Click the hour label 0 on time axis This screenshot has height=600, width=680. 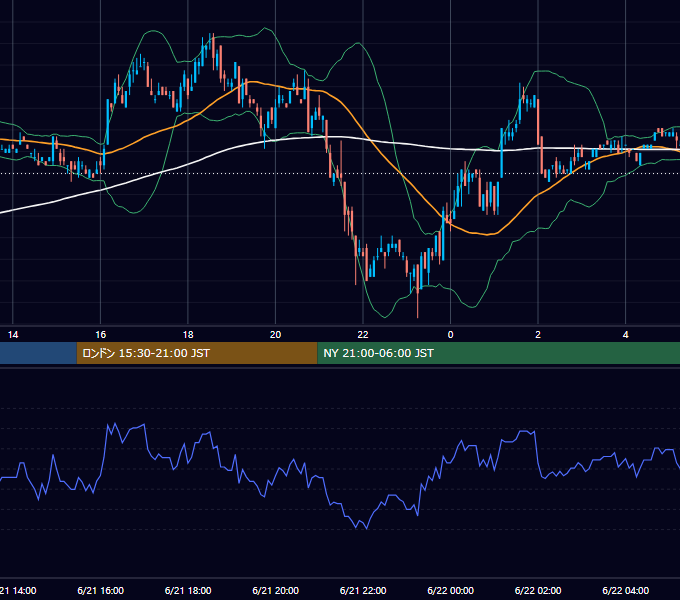coord(451,335)
